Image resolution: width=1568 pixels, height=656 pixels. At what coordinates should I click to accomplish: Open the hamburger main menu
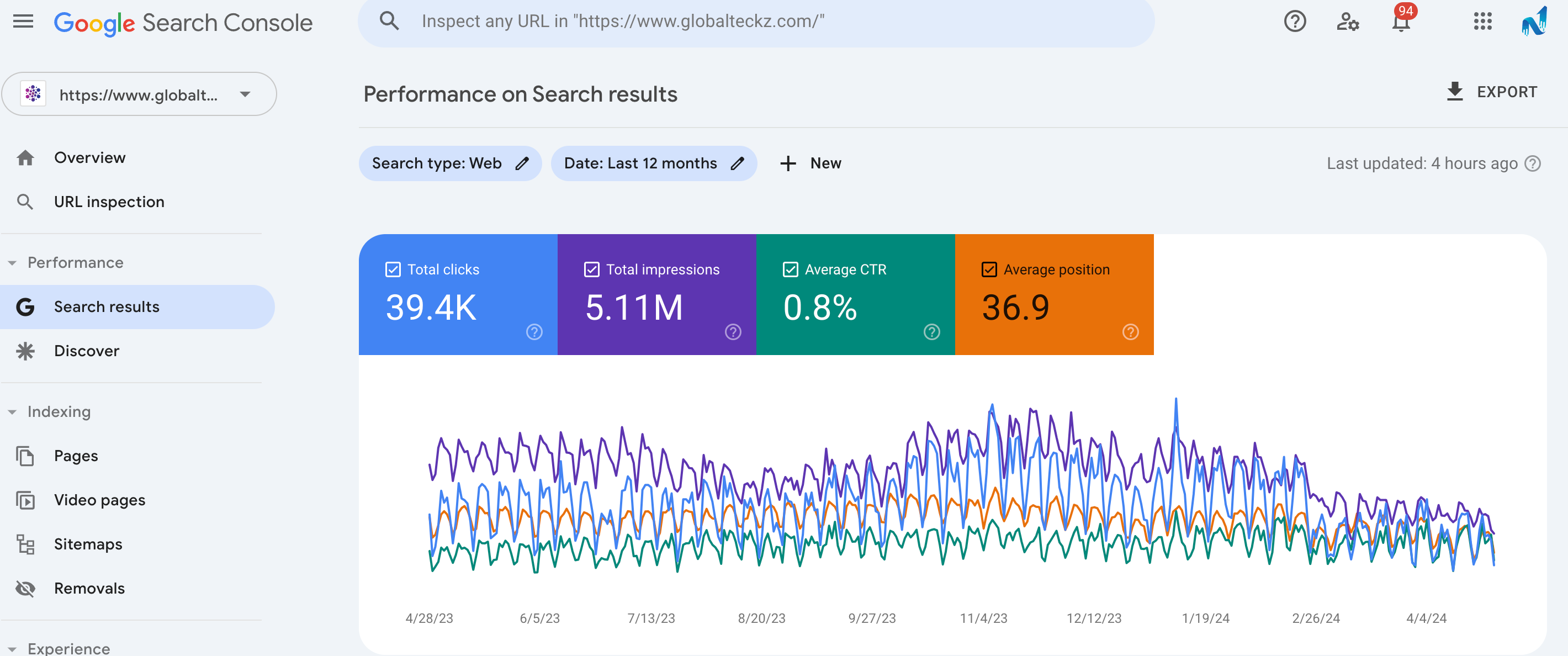coord(23,22)
